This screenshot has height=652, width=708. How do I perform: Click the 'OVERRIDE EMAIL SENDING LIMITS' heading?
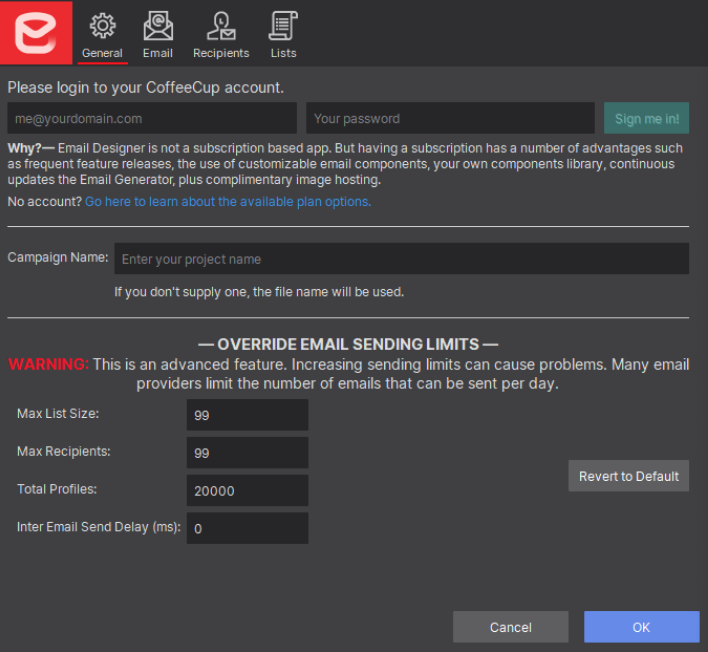pos(348,345)
